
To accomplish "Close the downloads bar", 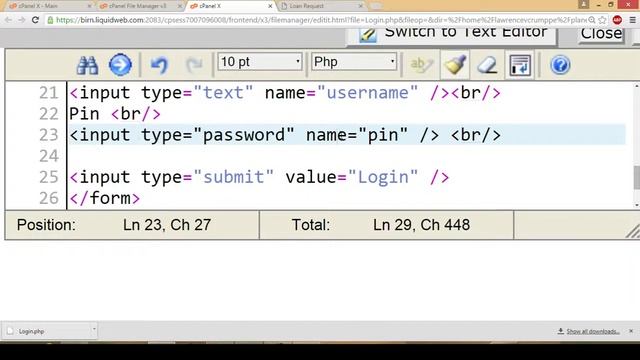I will pyautogui.click(x=631, y=331).
